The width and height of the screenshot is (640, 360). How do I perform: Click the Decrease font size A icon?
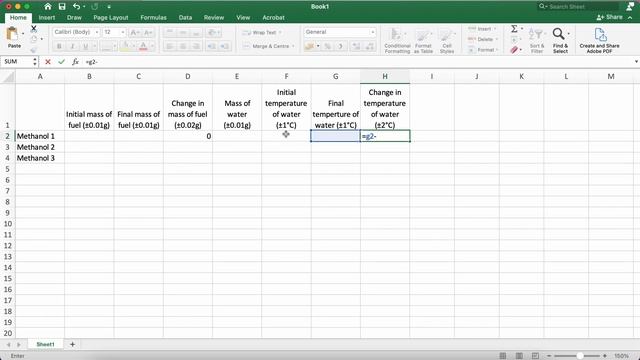click(147, 32)
